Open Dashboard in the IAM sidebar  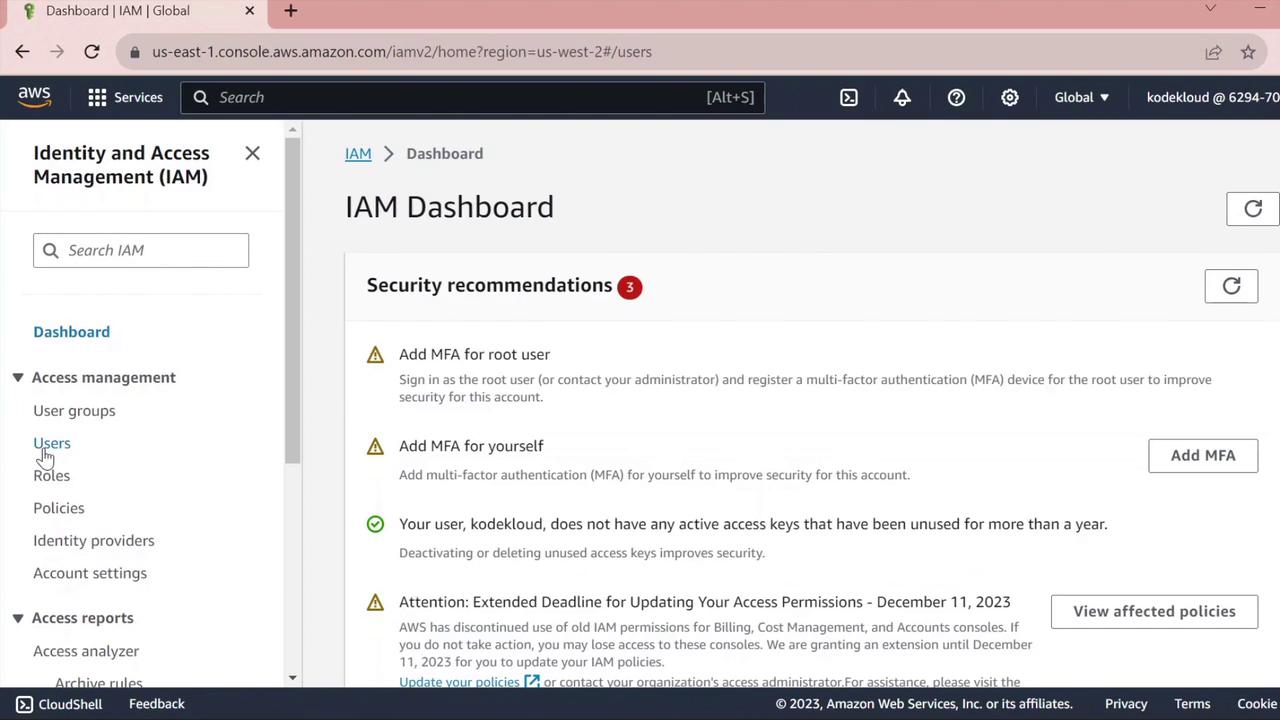(71, 332)
